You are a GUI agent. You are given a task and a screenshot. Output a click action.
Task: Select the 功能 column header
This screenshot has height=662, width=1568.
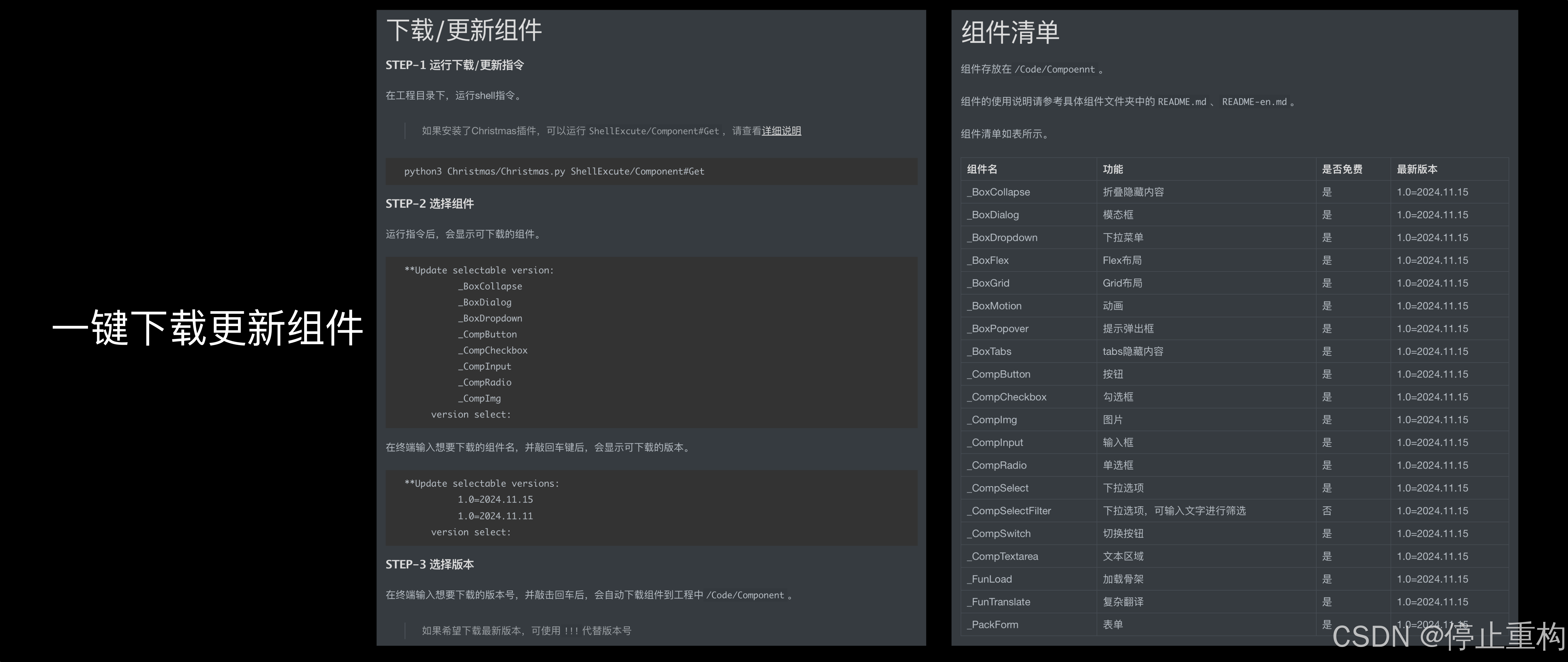(1113, 169)
